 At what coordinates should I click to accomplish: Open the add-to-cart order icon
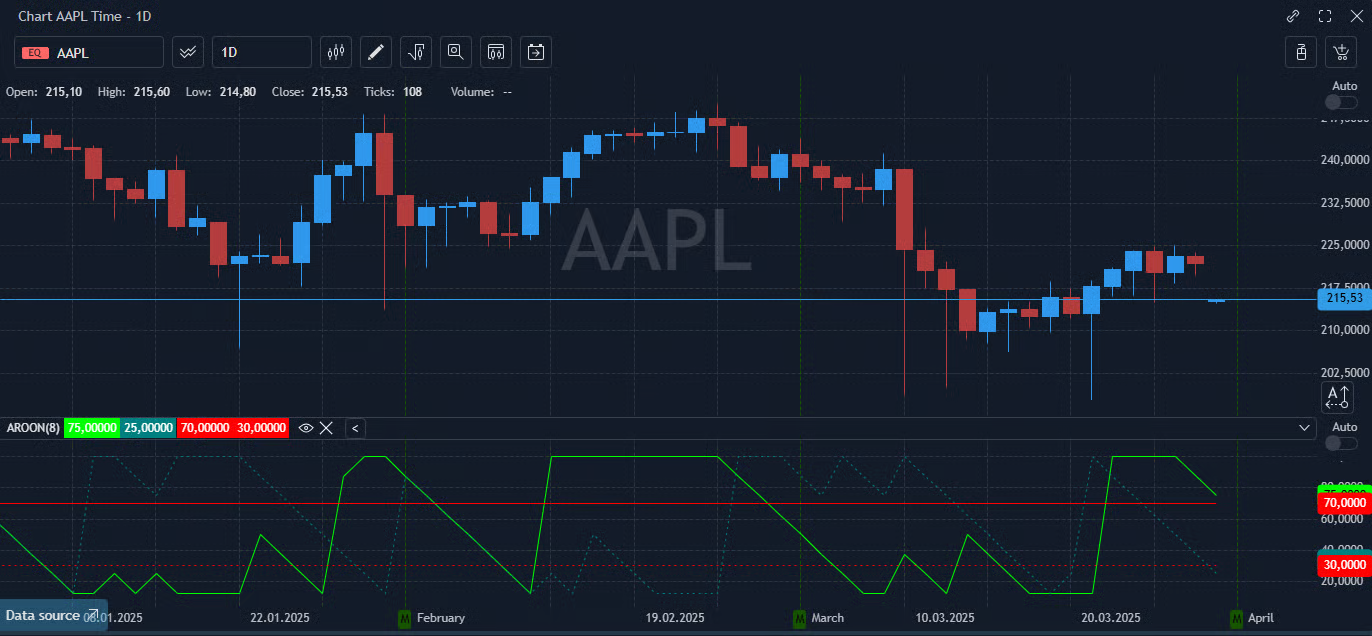1340,52
